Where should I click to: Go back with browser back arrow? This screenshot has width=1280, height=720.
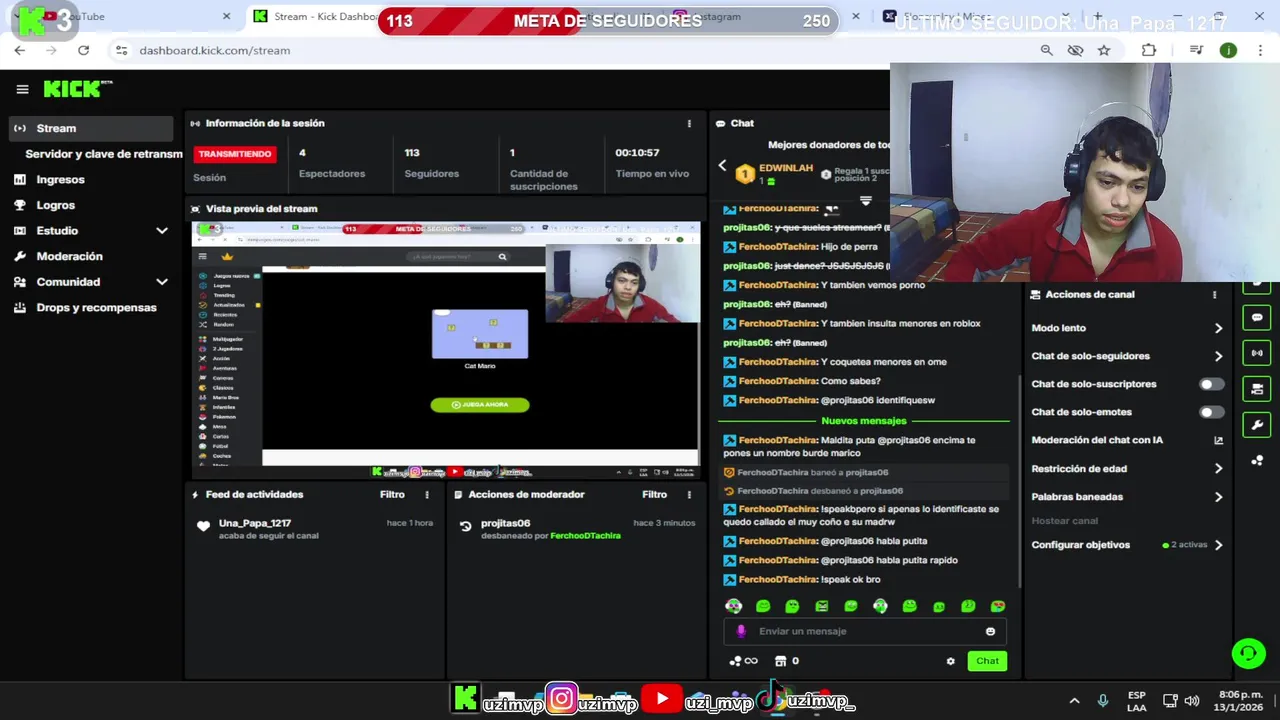(x=20, y=50)
